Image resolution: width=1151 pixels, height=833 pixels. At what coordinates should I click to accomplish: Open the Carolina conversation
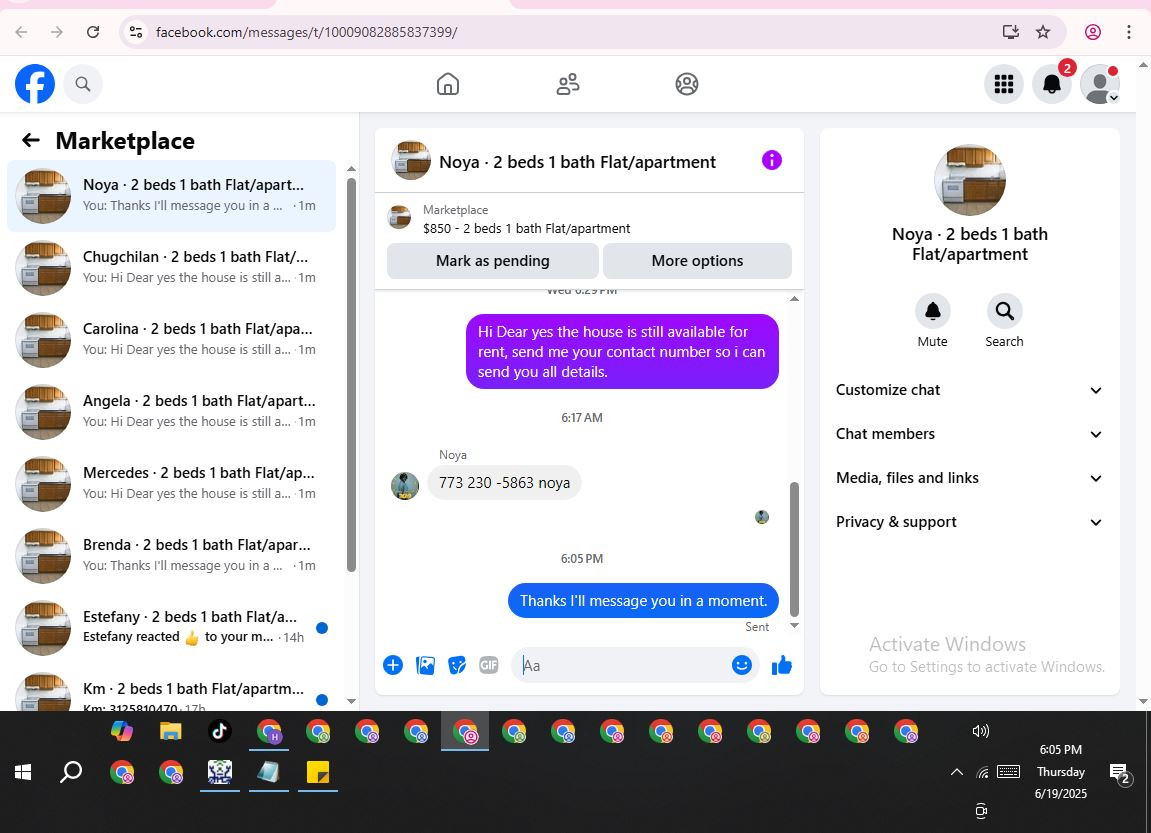coord(171,339)
